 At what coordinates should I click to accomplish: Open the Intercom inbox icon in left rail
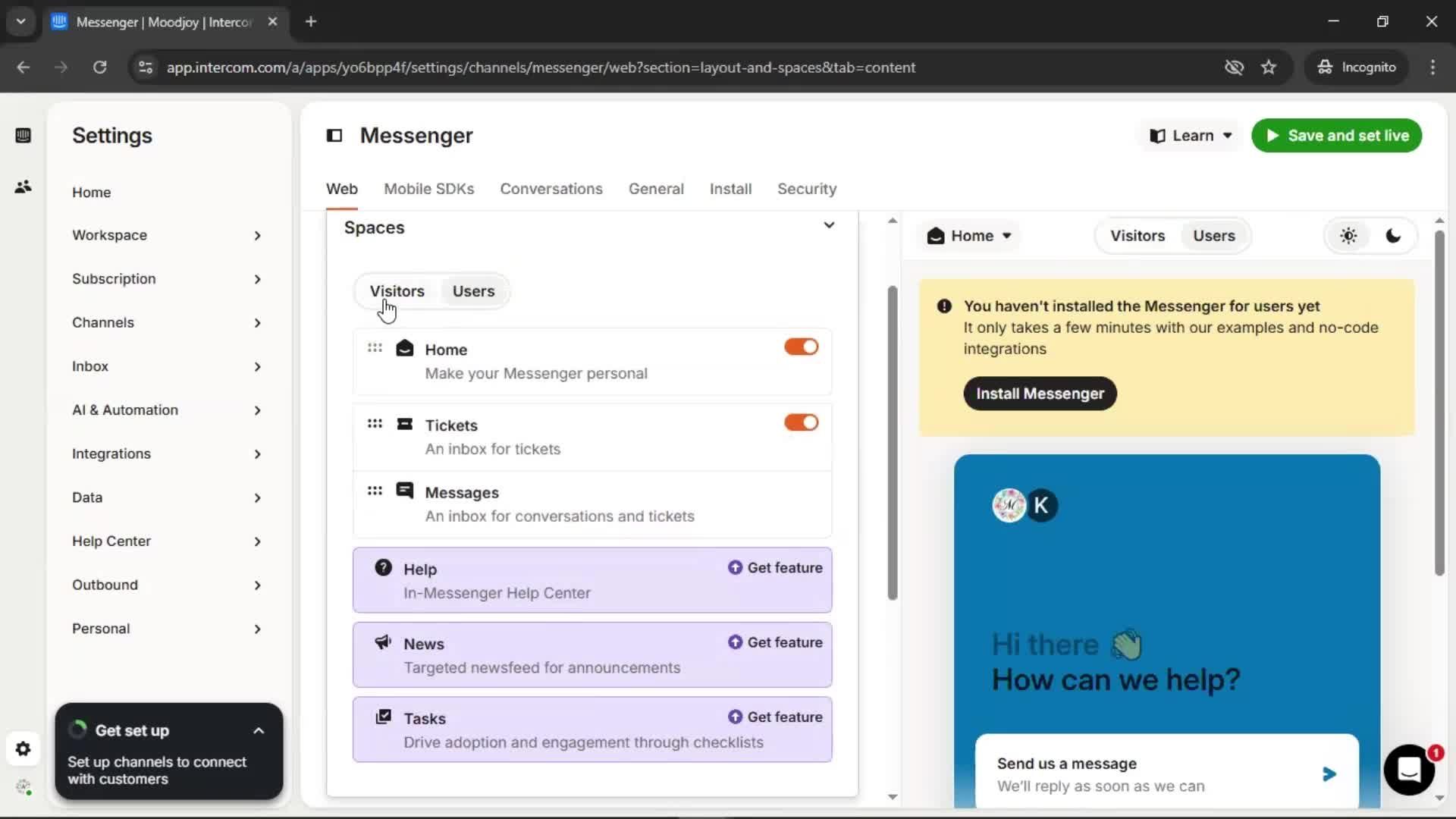click(x=23, y=136)
